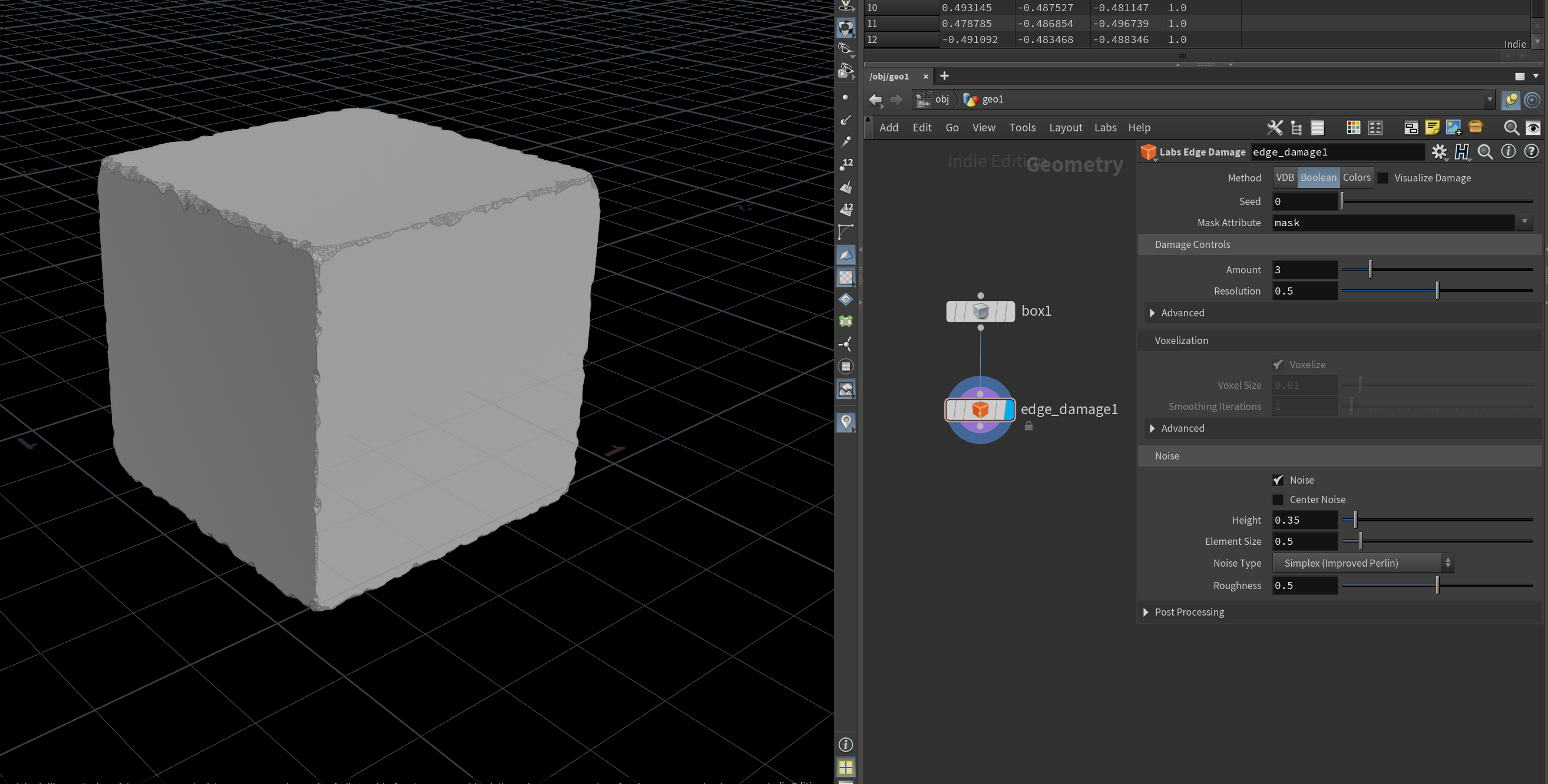Viewport: 1548px width, 784px height.
Task: Open the Noise Type dropdown
Action: tap(1363, 563)
